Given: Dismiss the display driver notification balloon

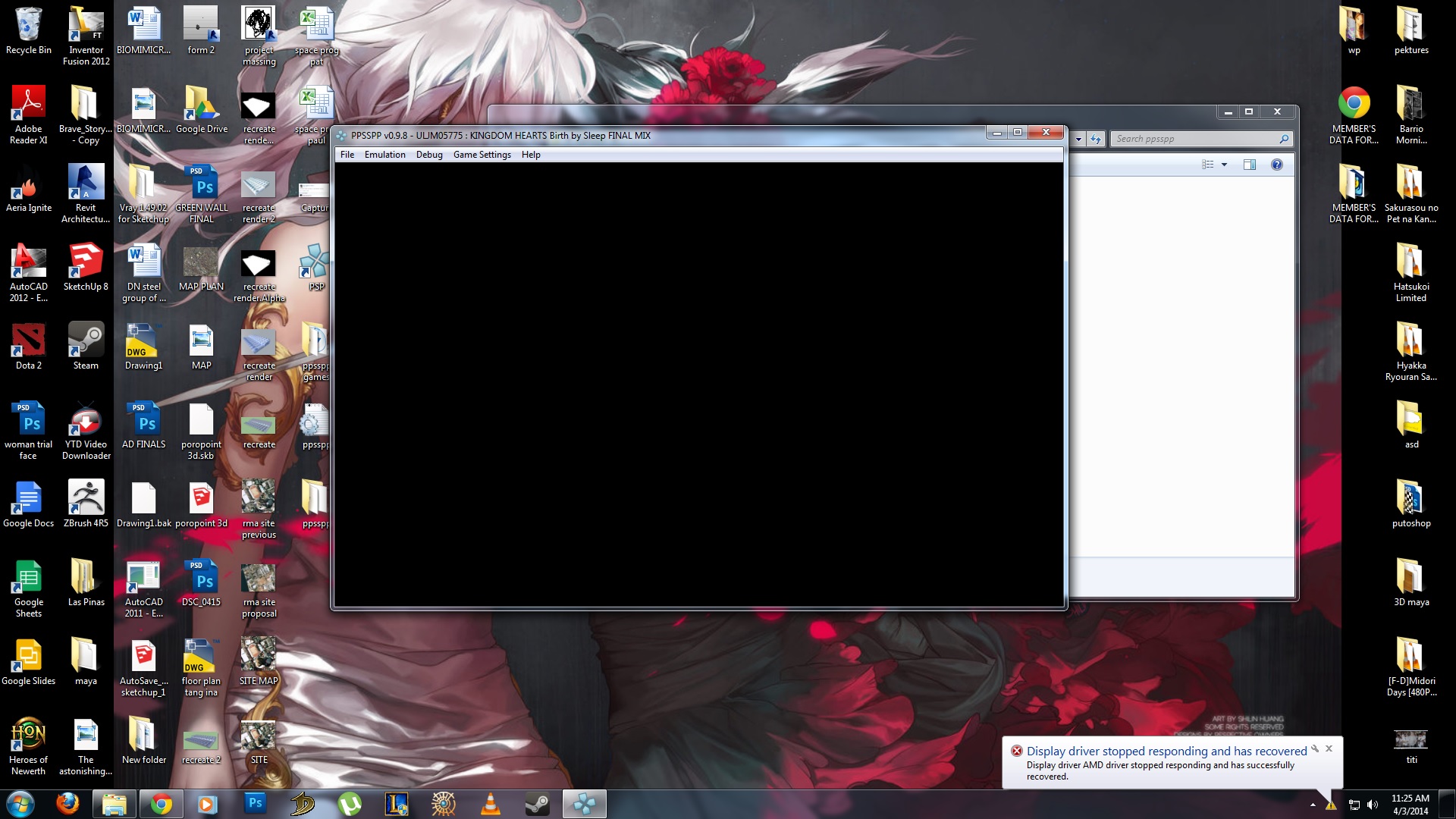Looking at the screenshot, I should point(1329,748).
